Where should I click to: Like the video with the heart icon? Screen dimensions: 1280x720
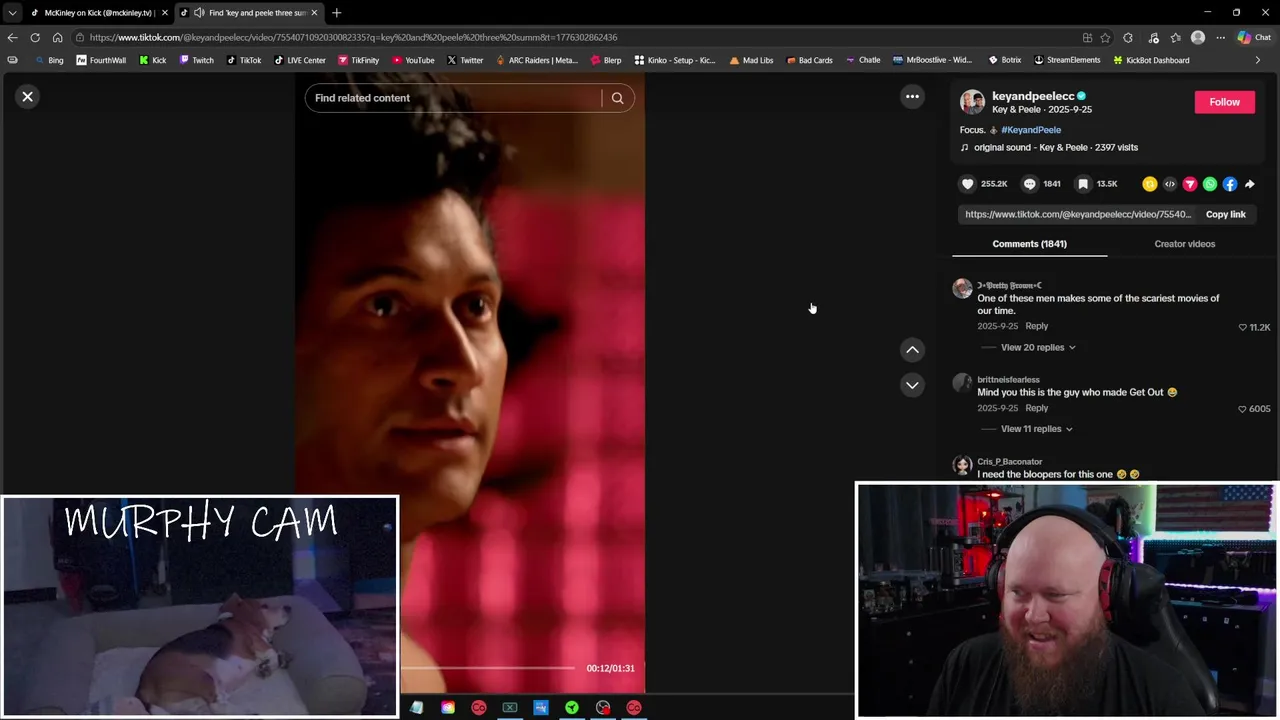[x=967, y=184]
